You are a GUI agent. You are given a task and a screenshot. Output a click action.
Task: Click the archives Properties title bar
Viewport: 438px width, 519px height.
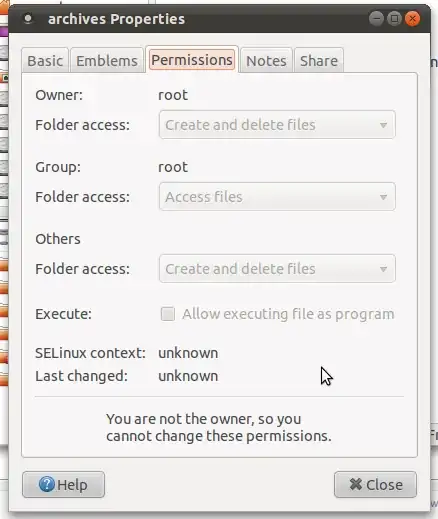click(x=200, y=19)
